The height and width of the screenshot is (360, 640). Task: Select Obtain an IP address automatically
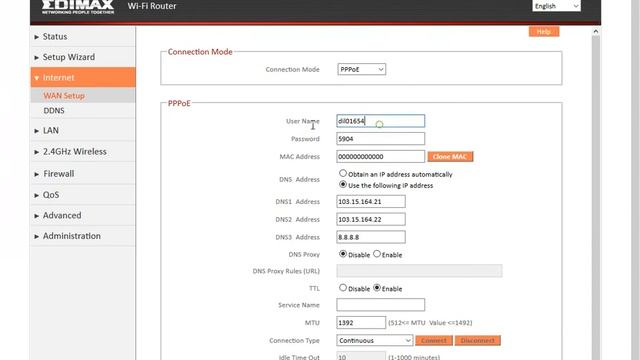(343, 173)
